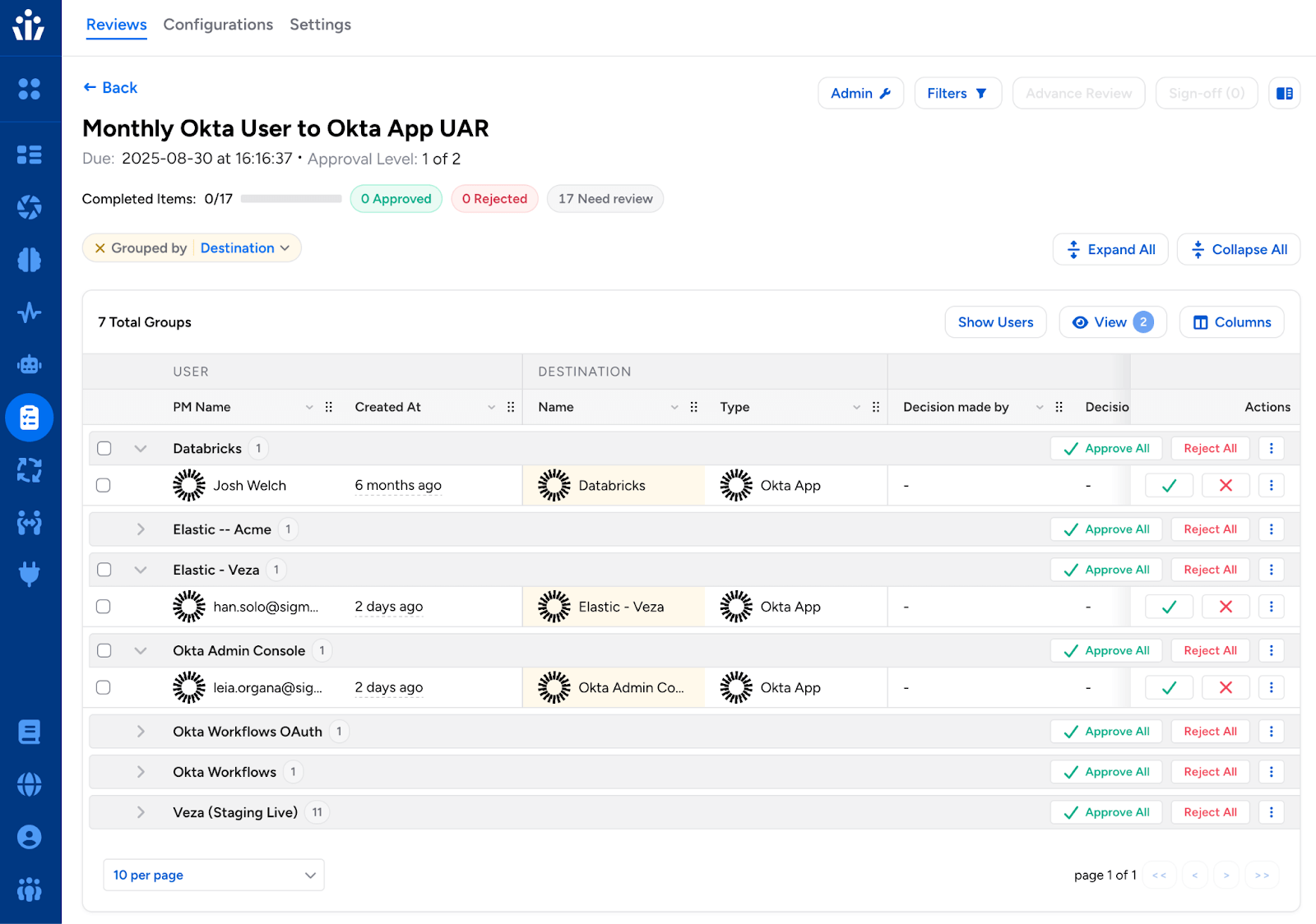Click the activity pulse icon in the sidebar
The image size is (1316, 924).
pyautogui.click(x=30, y=312)
